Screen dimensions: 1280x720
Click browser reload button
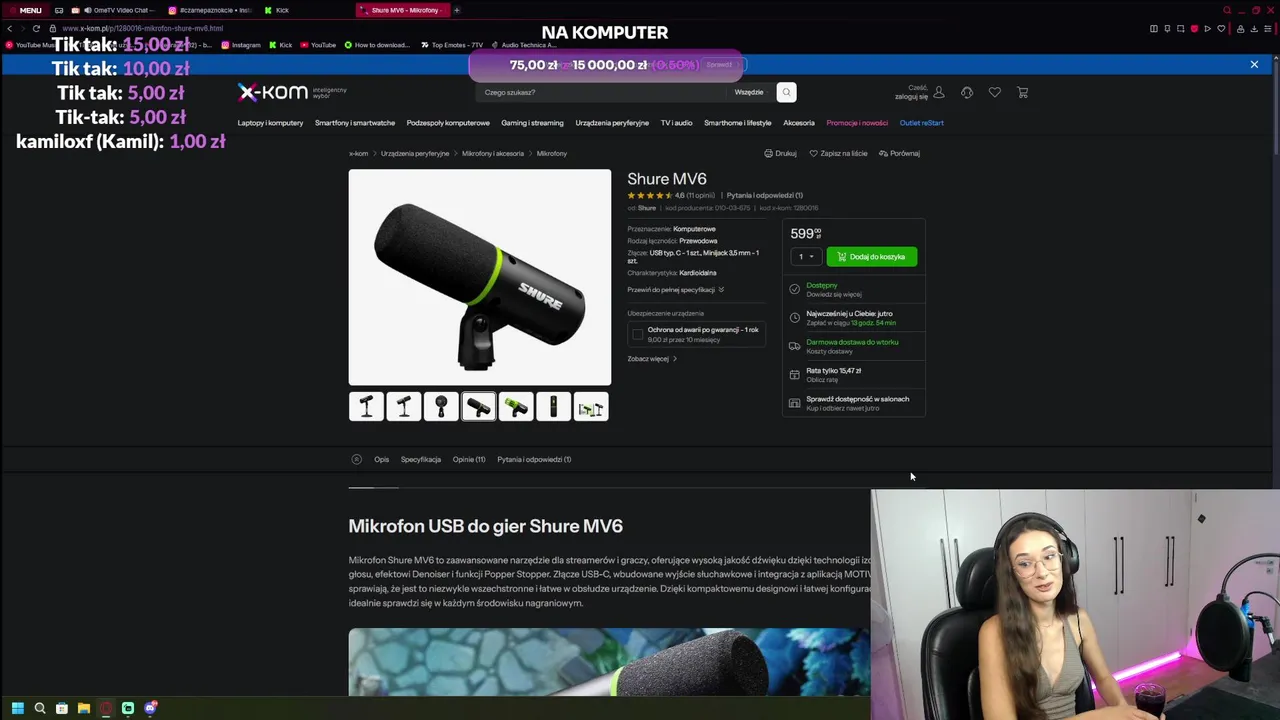pyautogui.click(x=36, y=28)
